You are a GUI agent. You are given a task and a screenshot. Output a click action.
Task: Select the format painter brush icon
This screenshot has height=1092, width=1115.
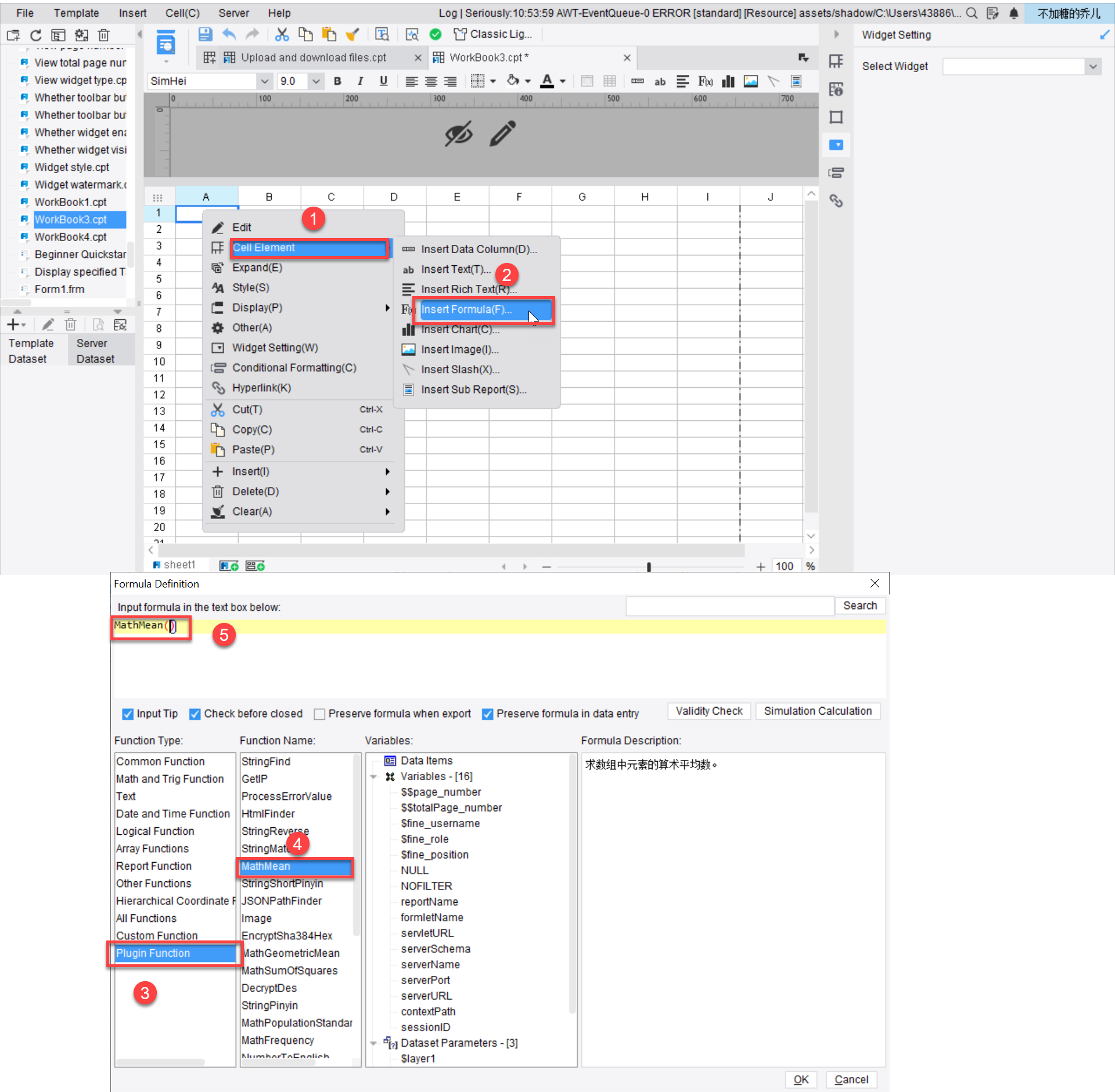(x=352, y=34)
